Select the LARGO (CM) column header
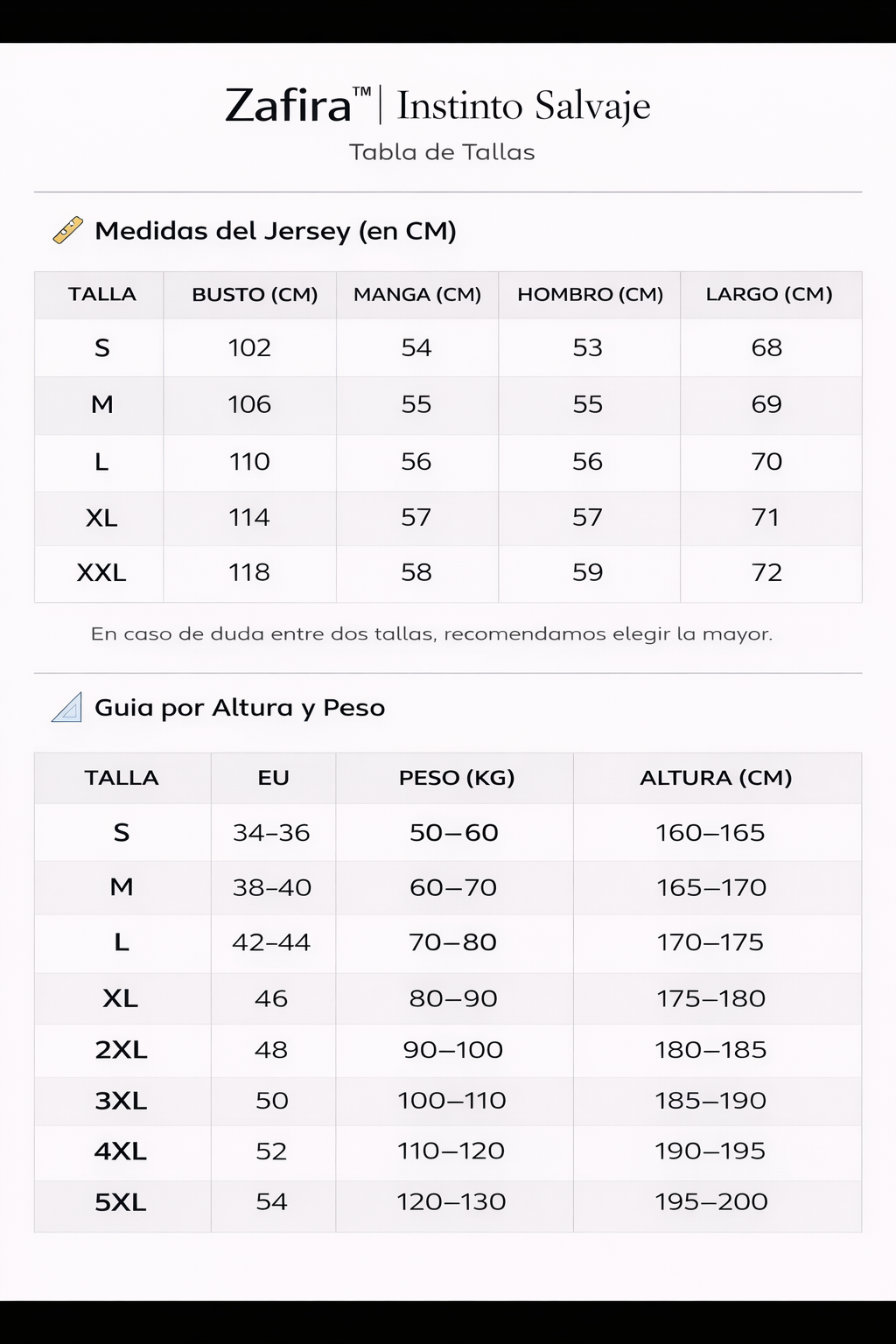This screenshot has height=1344, width=896. pos(769,294)
